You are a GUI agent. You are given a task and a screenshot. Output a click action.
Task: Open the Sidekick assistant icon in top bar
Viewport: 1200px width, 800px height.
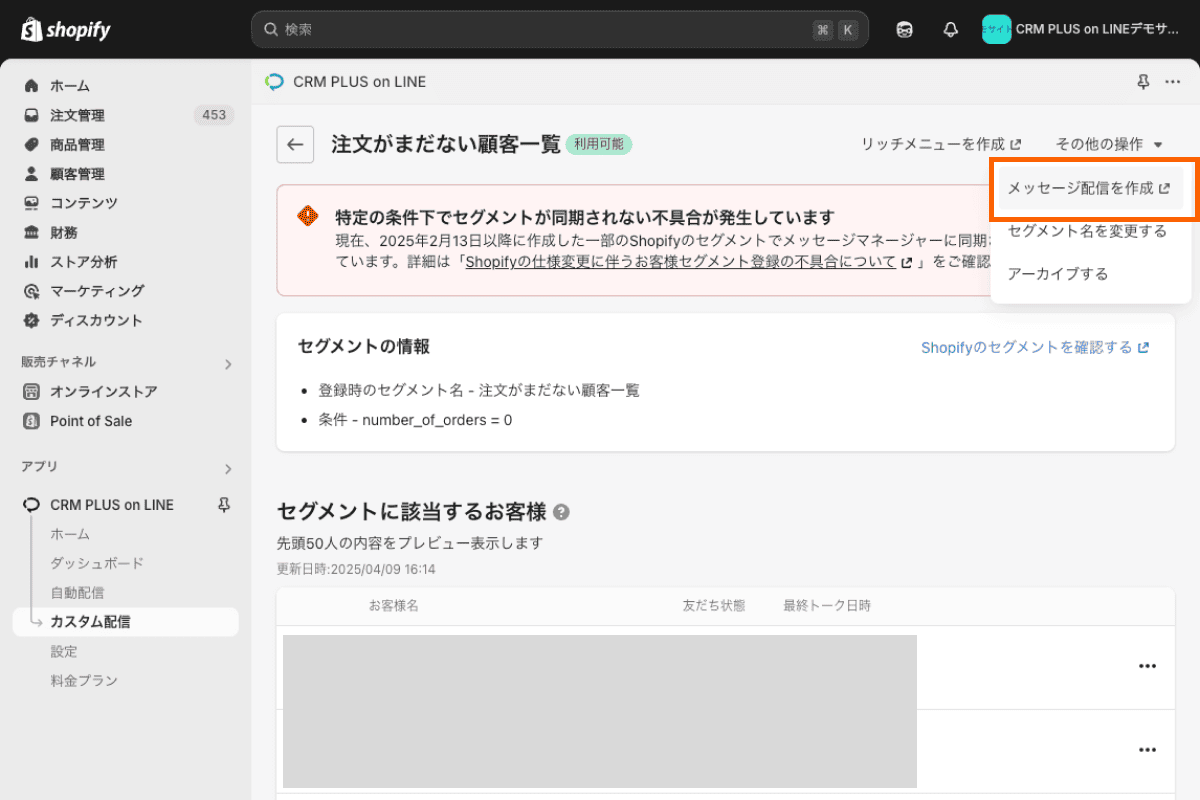905,30
